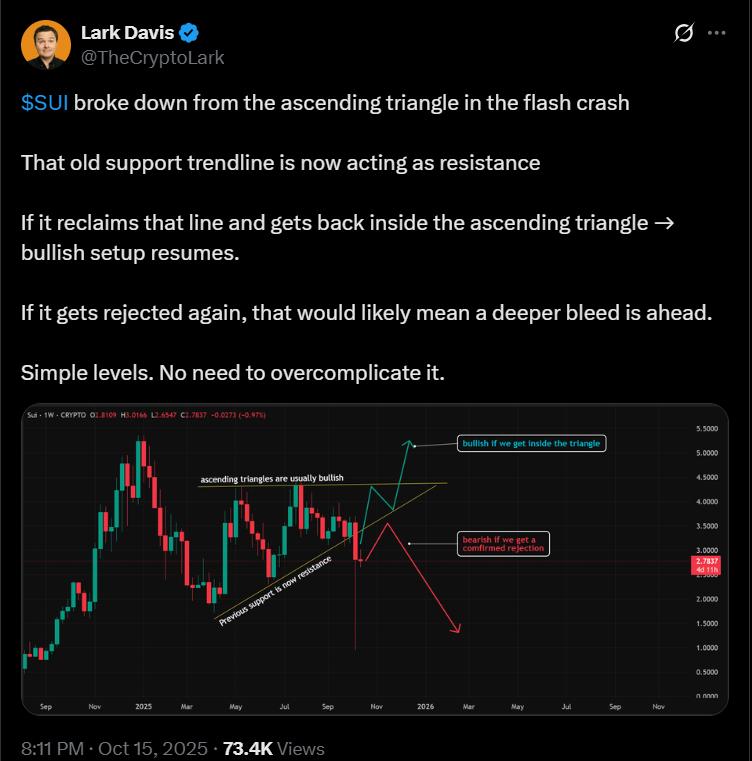Viewport: 752px width, 761px height.
Task: Click the 'bullish if we get inside' label
Action: tap(532, 443)
